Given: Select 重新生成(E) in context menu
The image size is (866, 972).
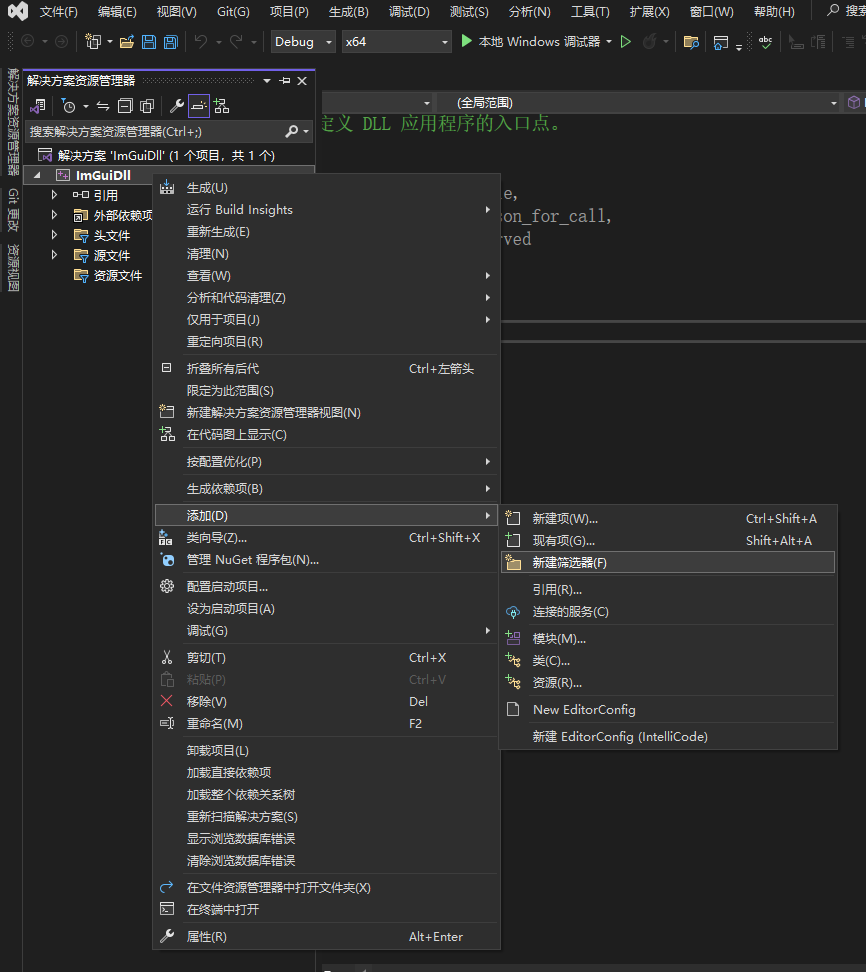Looking at the screenshot, I should coord(326,232).
